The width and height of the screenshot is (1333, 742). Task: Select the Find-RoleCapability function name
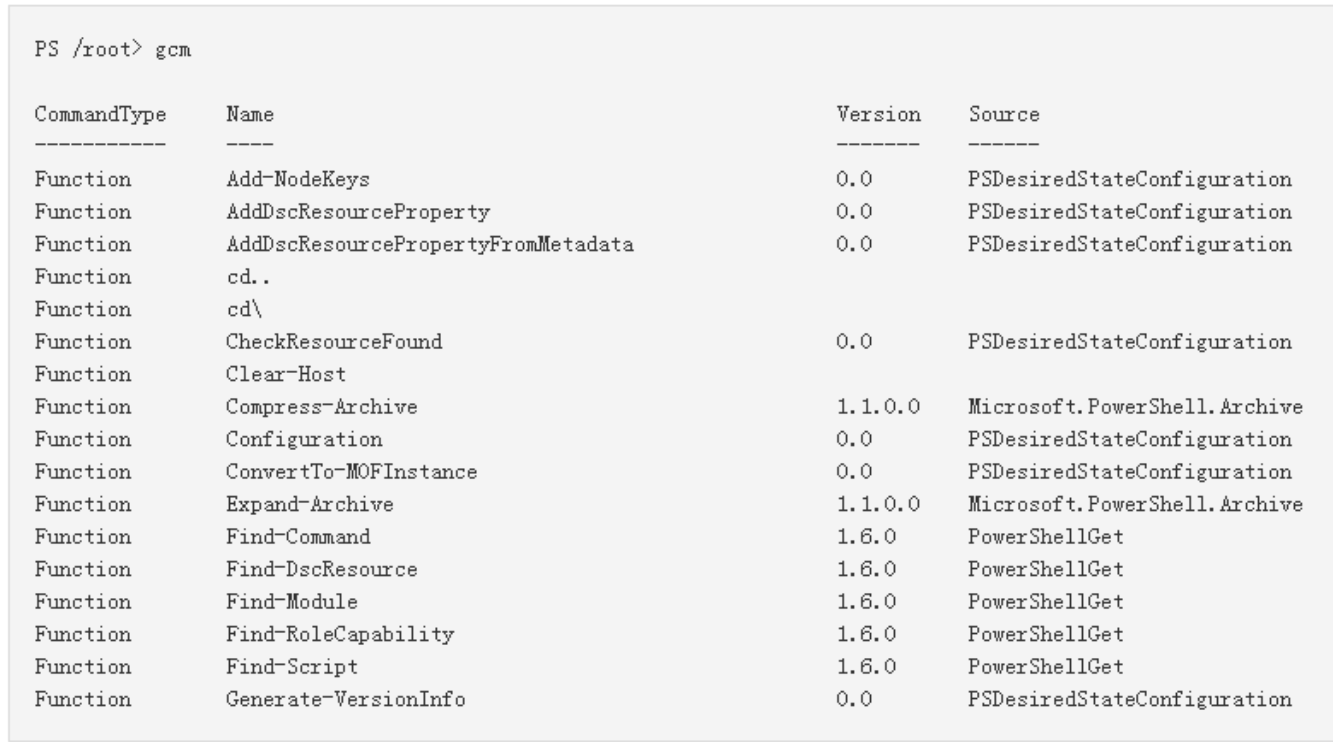340,634
